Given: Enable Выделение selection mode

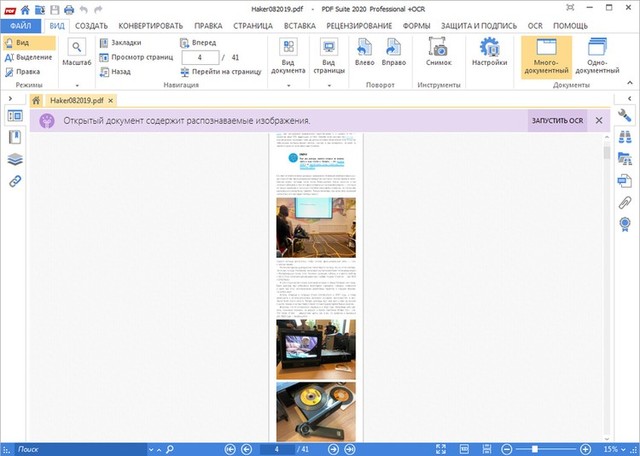Looking at the screenshot, I should click(28, 57).
